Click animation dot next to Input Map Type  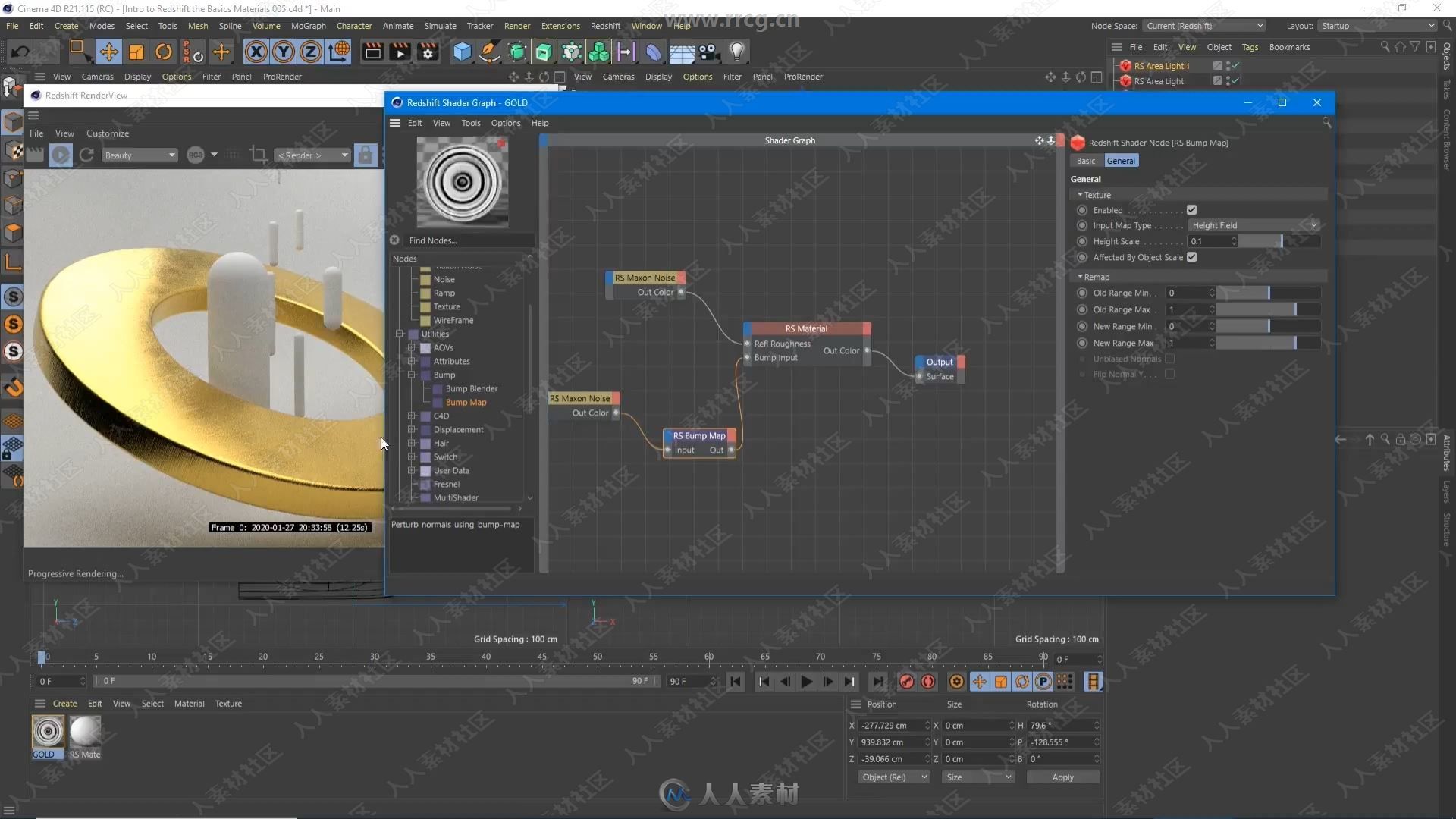coord(1082,225)
